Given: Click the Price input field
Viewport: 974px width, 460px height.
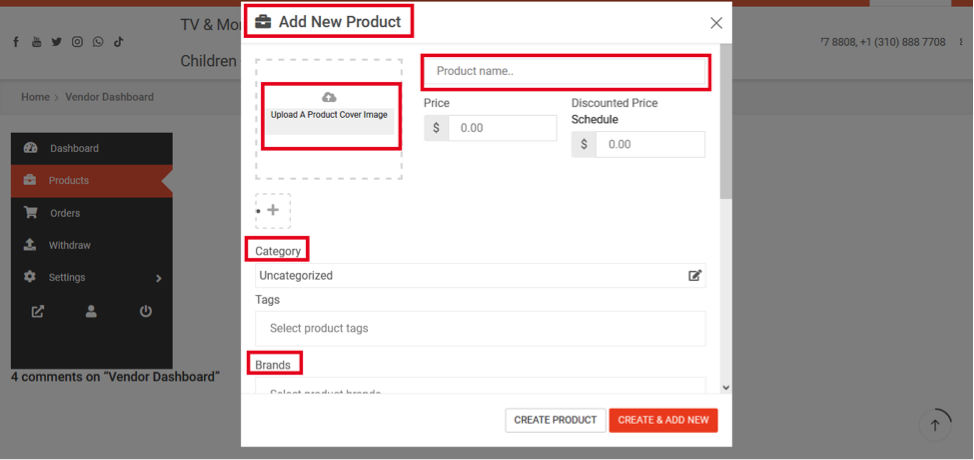Looking at the screenshot, I should point(503,128).
